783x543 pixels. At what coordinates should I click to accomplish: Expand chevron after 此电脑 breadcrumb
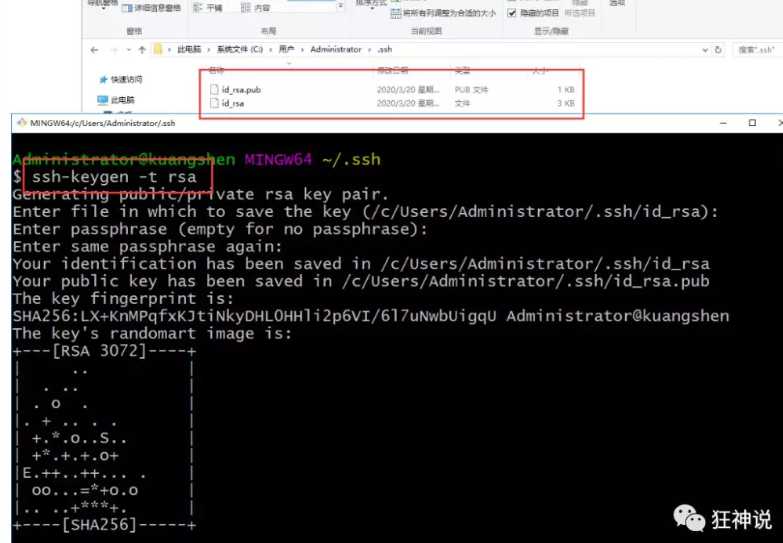pyautogui.click(x=209, y=49)
